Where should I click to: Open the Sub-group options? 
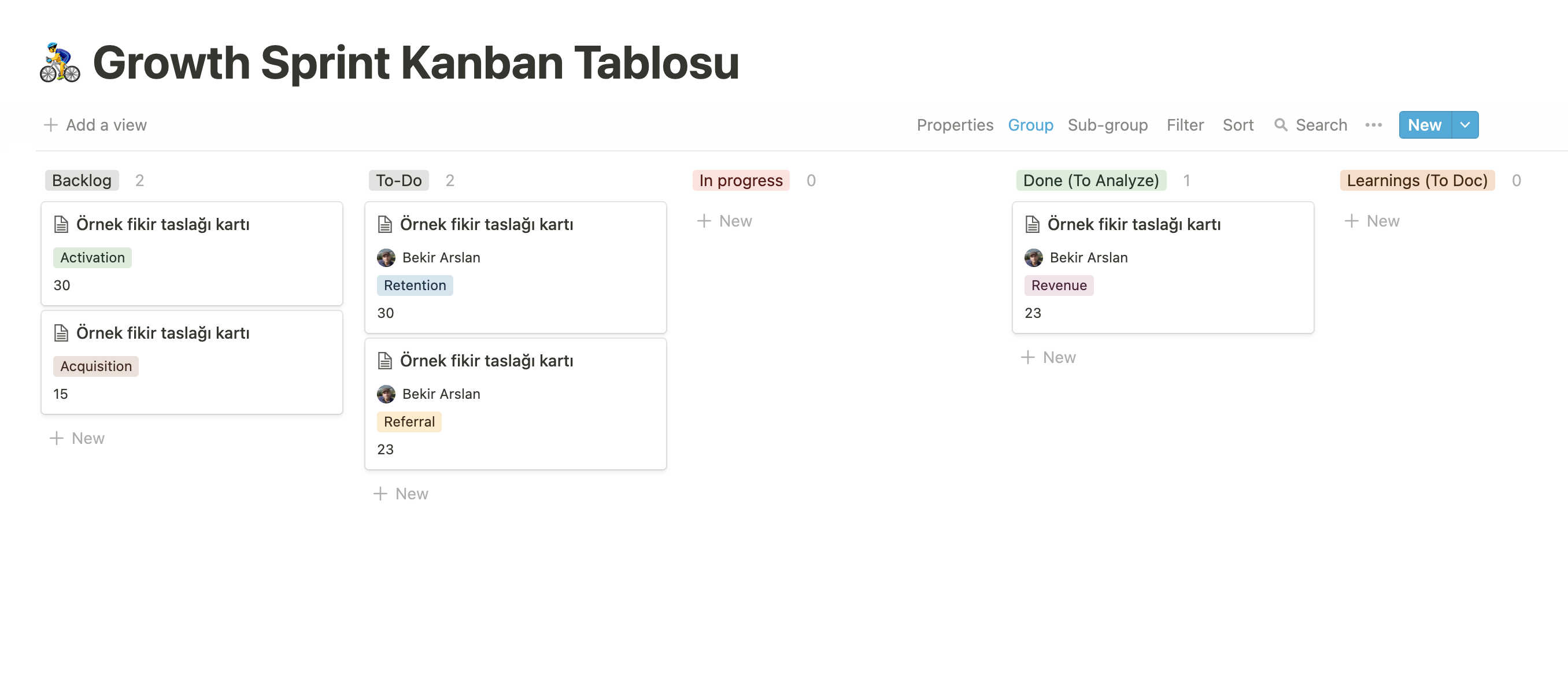1107,125
